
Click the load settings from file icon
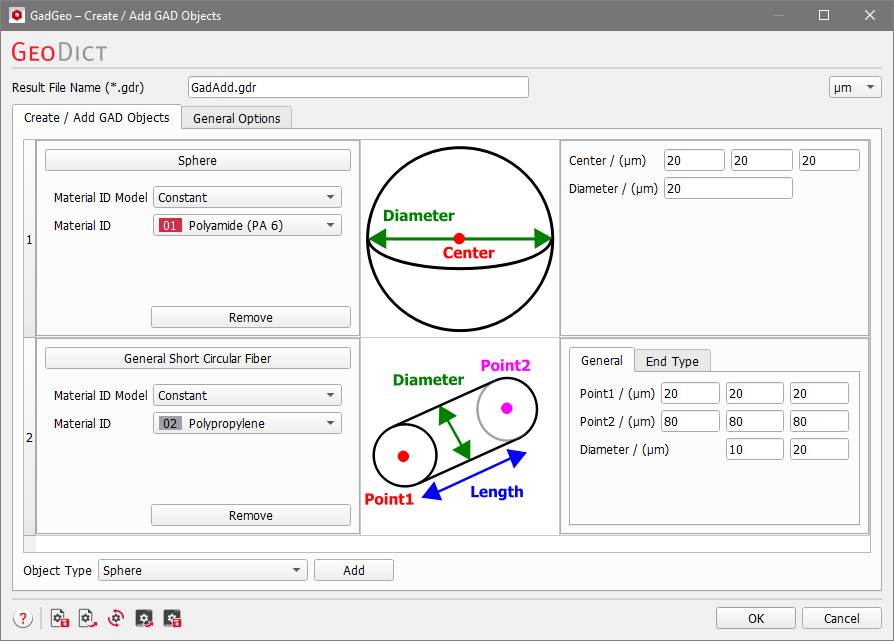[88, 618]
